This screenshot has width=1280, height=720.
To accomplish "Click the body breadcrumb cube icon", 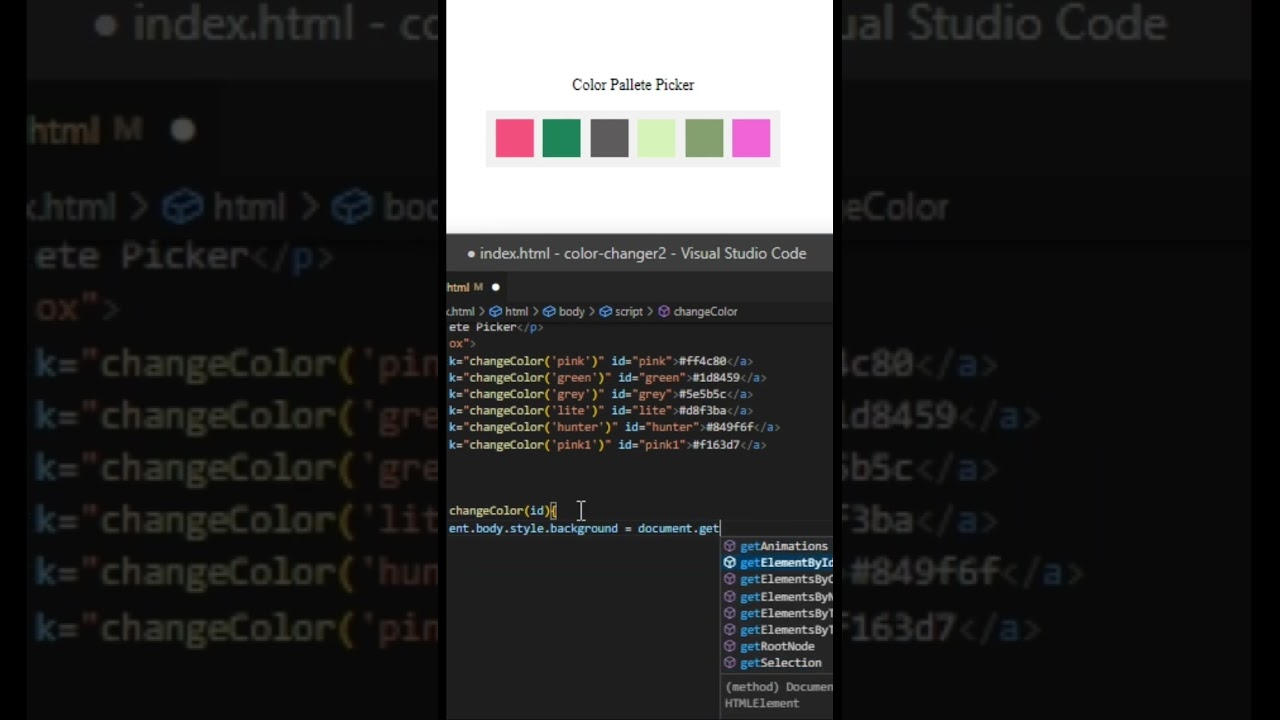I will [x=549, y=312].
